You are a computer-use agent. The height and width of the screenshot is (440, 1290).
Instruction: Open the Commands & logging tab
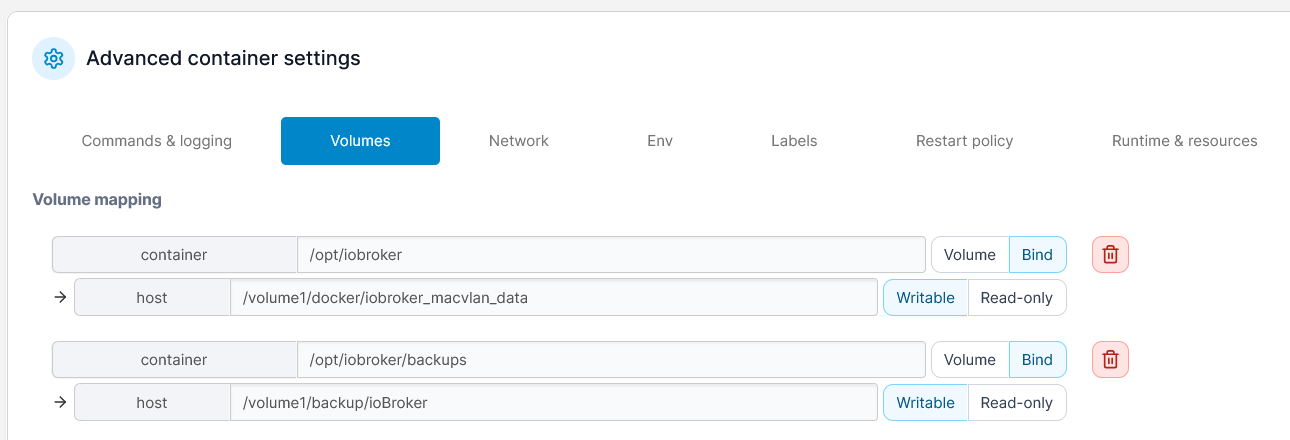click(x=157, y=141)
